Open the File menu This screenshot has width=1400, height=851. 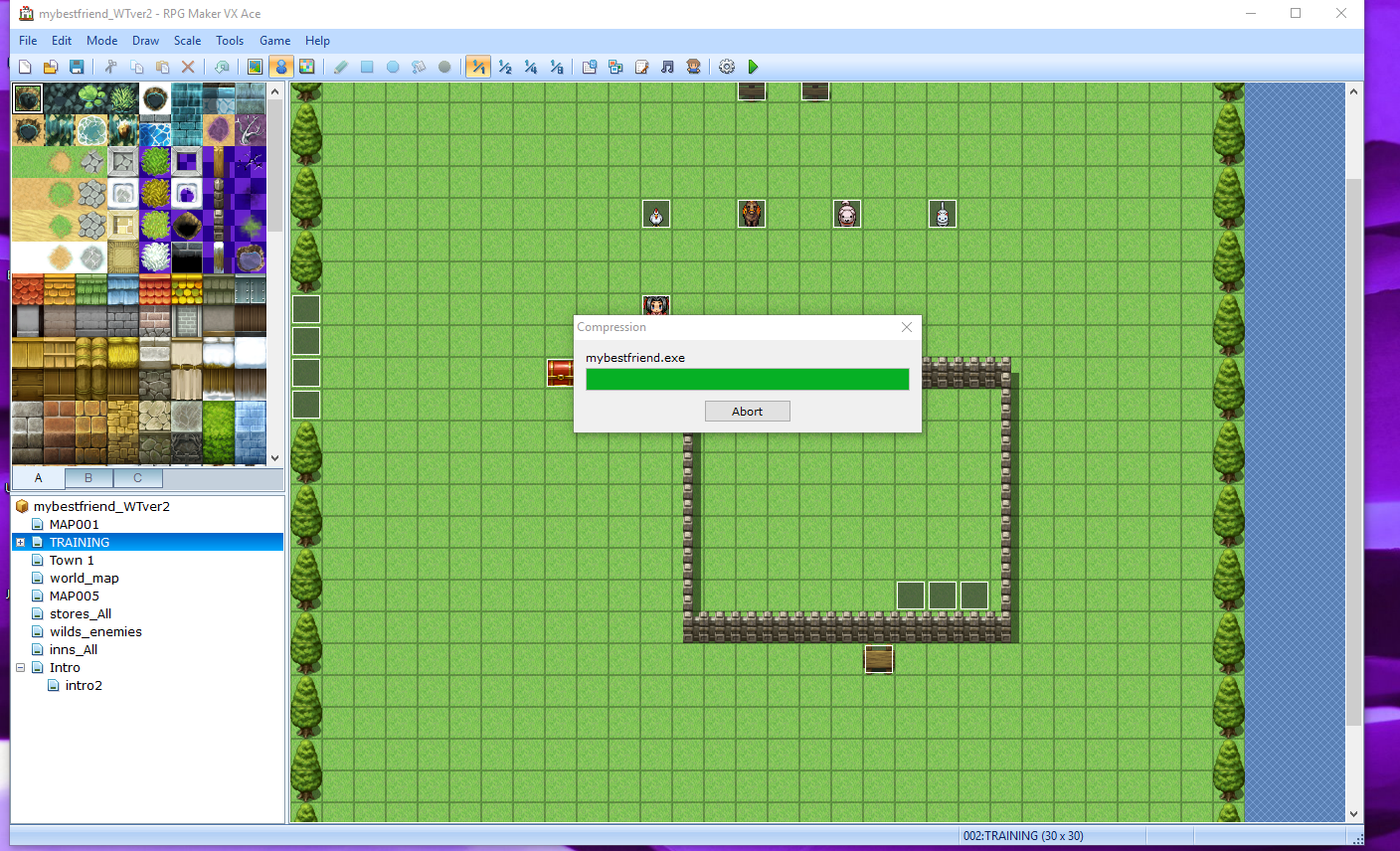(28, 41)
